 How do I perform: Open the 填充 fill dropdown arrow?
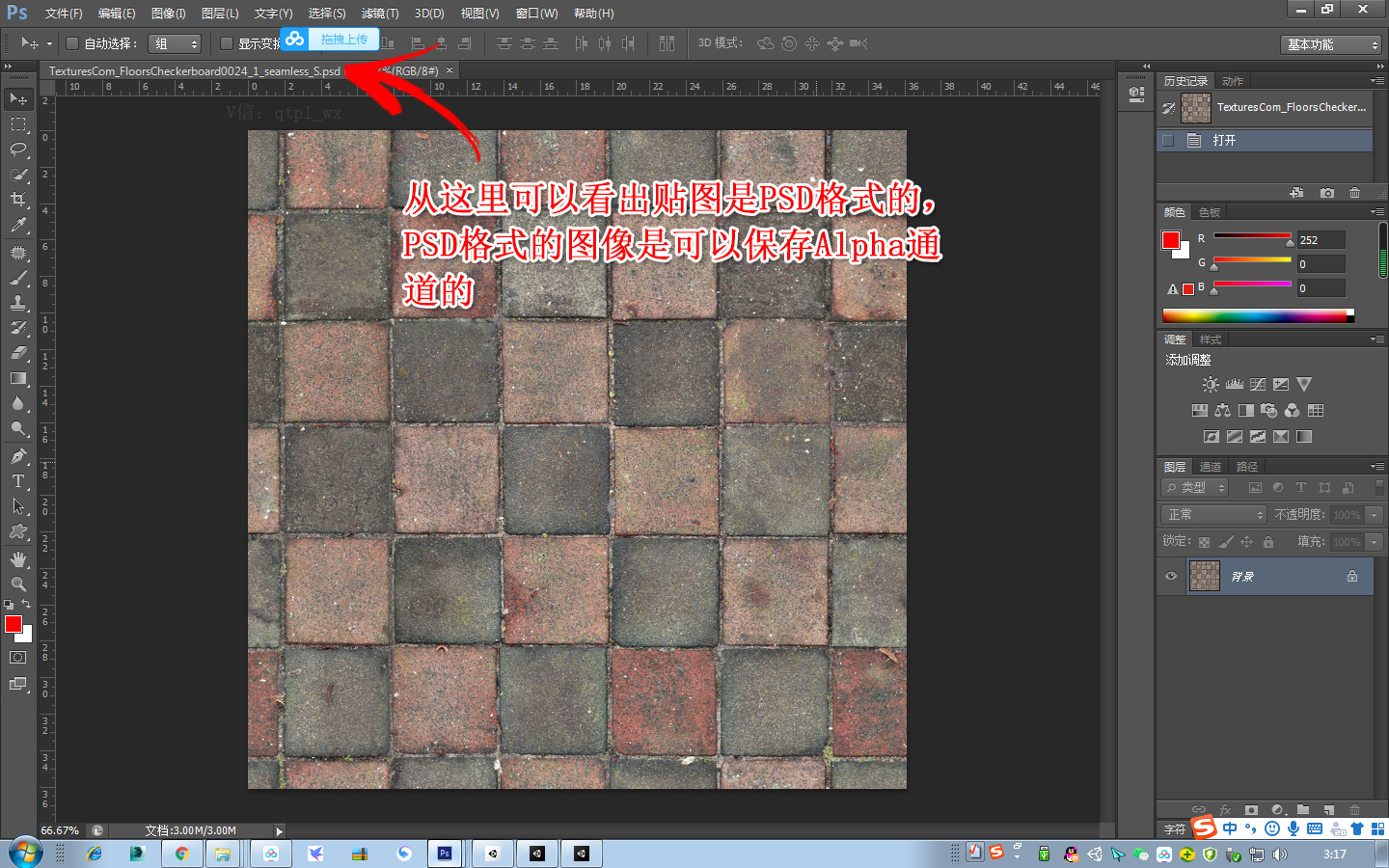[x=1375, y=542]
